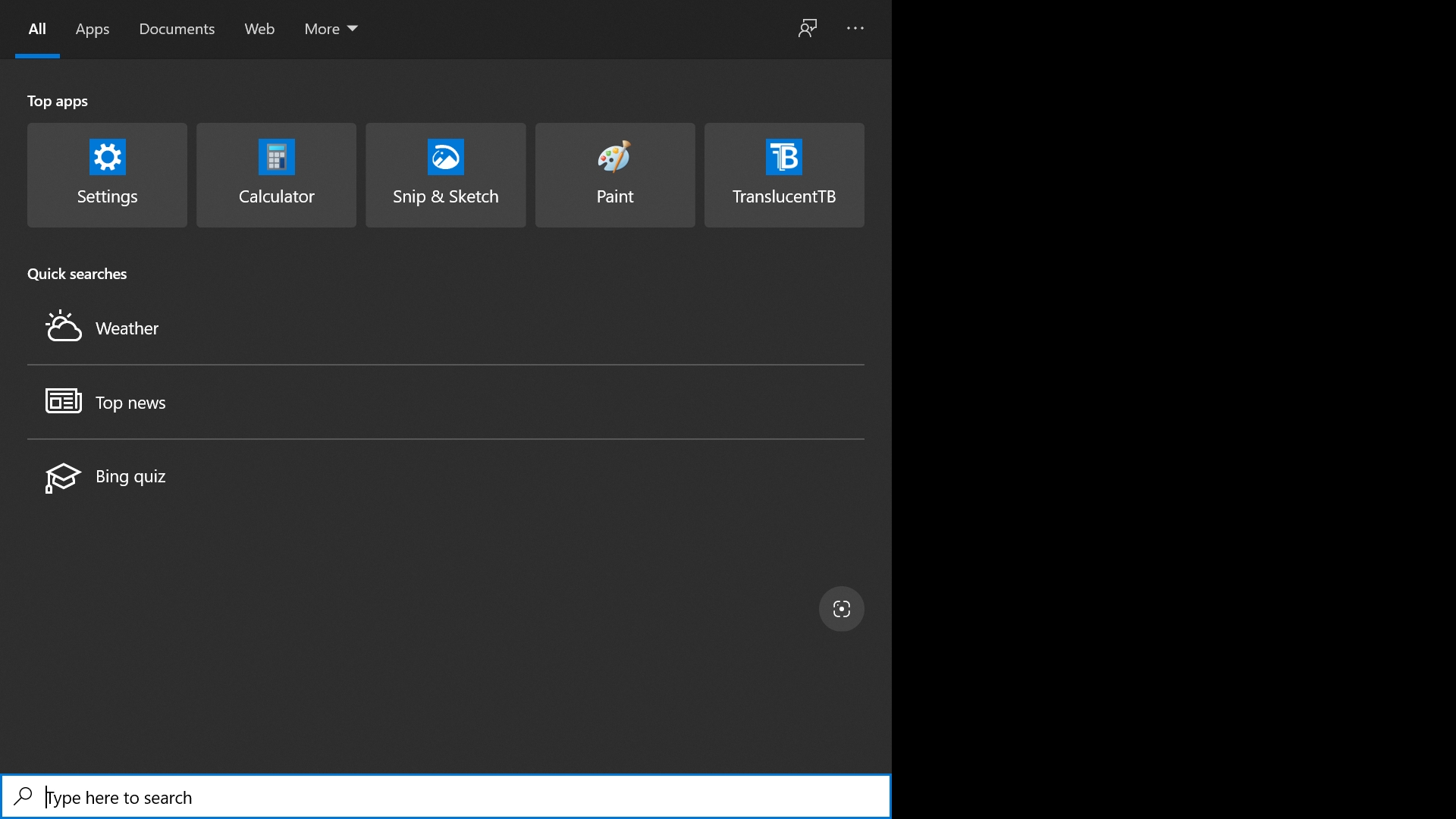Image resolution: width=1456 pixels, height=819 pixels.
Task: Click the search magnifier icon
Action: 23,797
